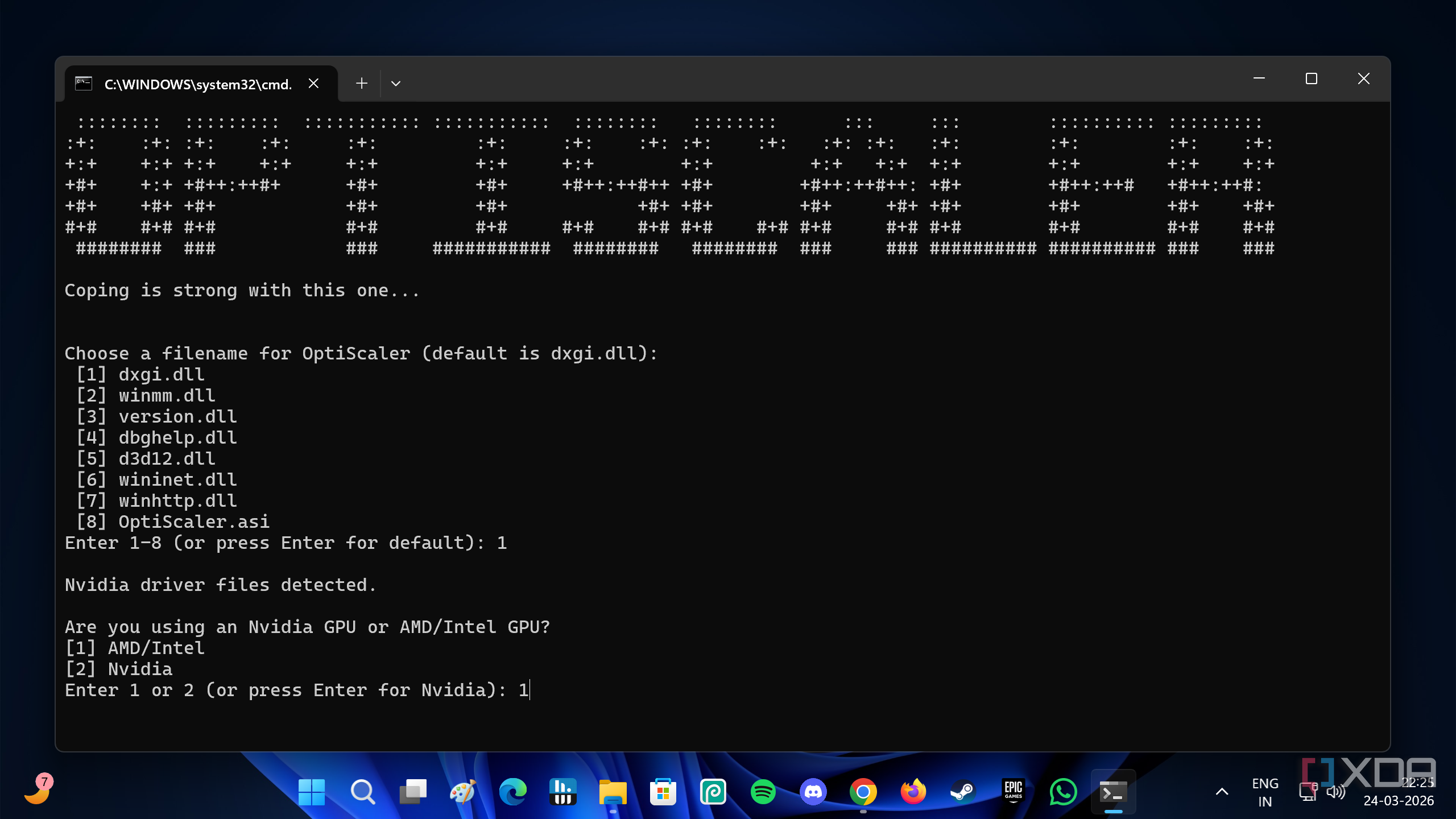This screenshot has width=1456, height=819.
Task: Show hidden system tray icons
Action: [1222, 792]
